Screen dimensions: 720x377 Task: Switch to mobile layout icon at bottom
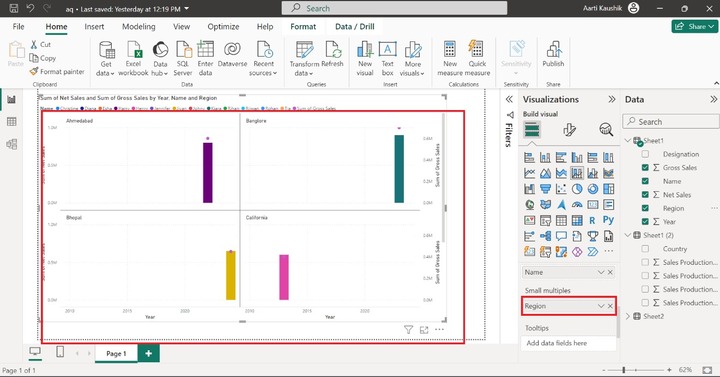(60, 352)
